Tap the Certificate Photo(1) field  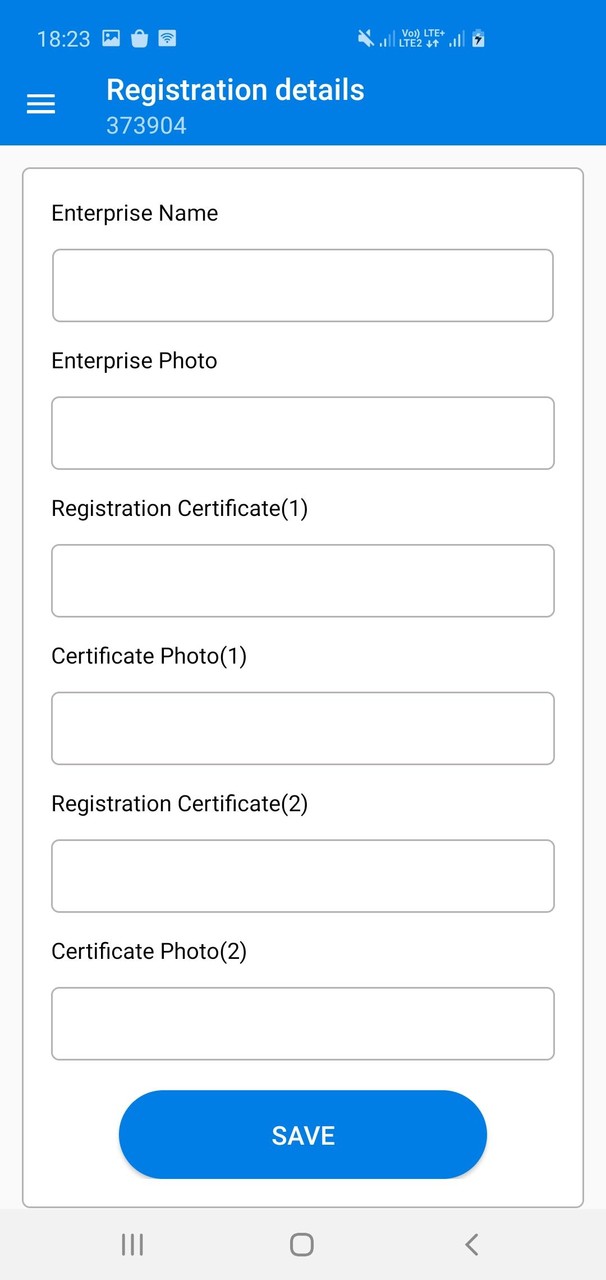303,728
